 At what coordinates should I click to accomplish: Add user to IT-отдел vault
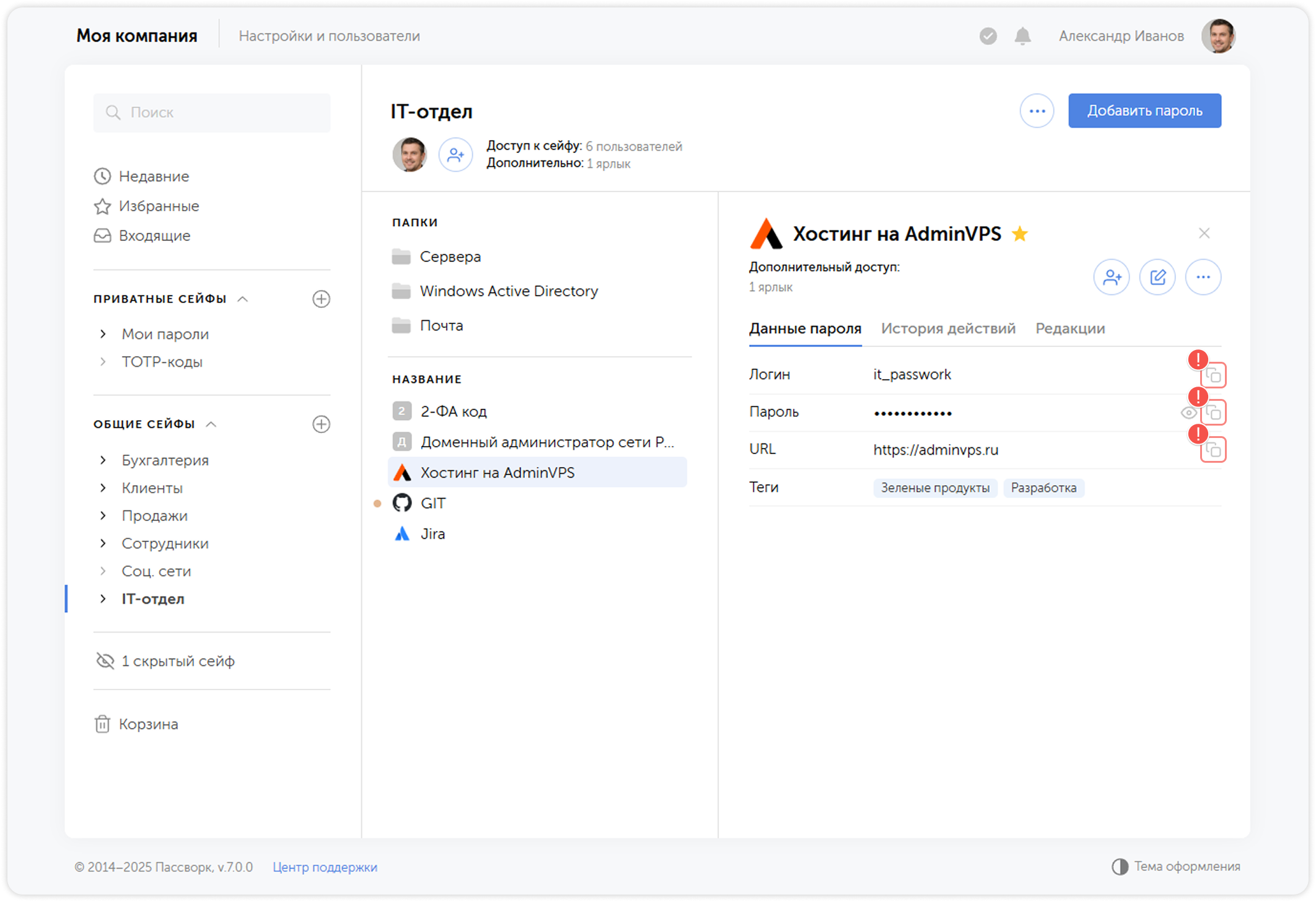[x=455, y=154]
